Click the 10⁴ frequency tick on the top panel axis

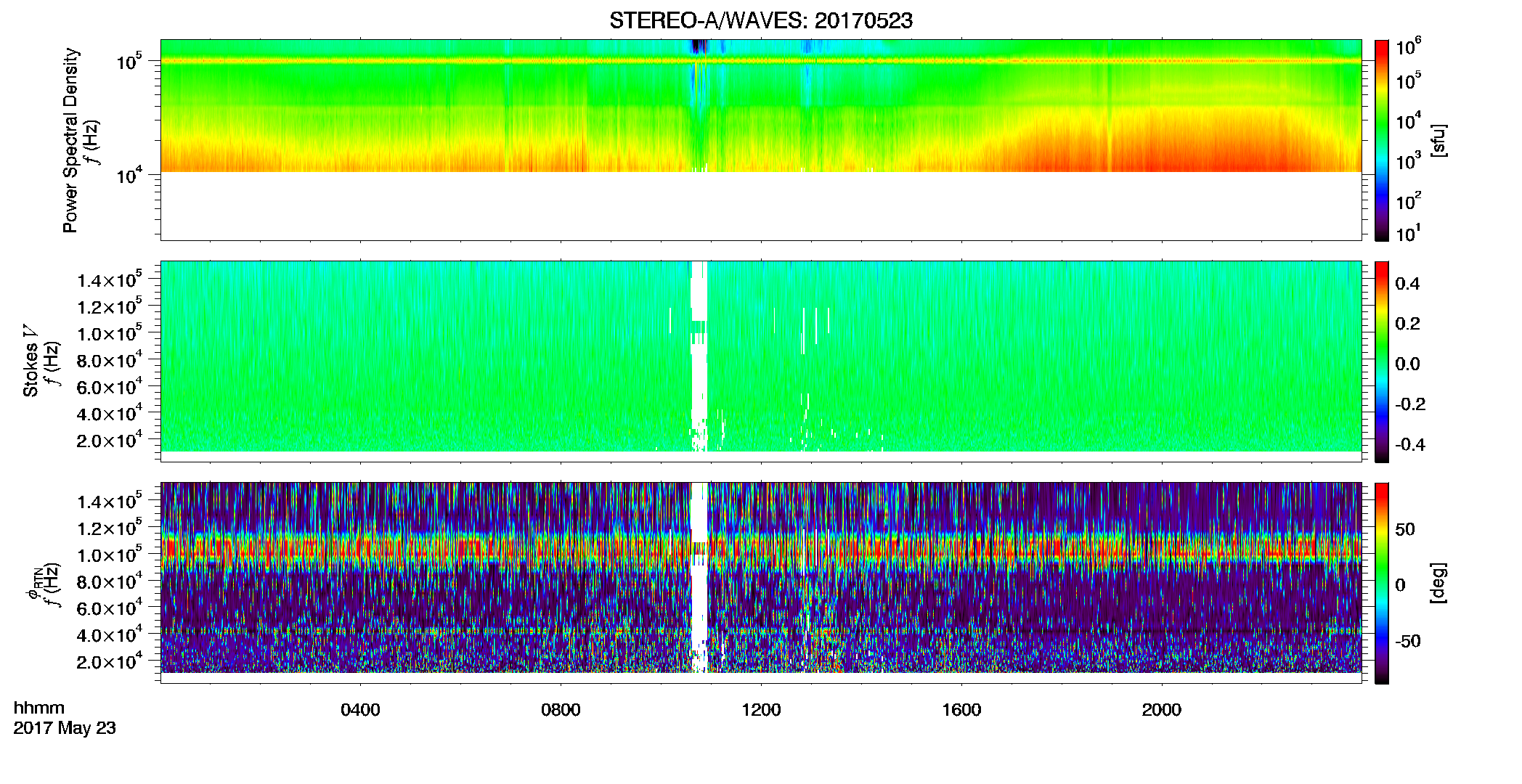[129, 175]
